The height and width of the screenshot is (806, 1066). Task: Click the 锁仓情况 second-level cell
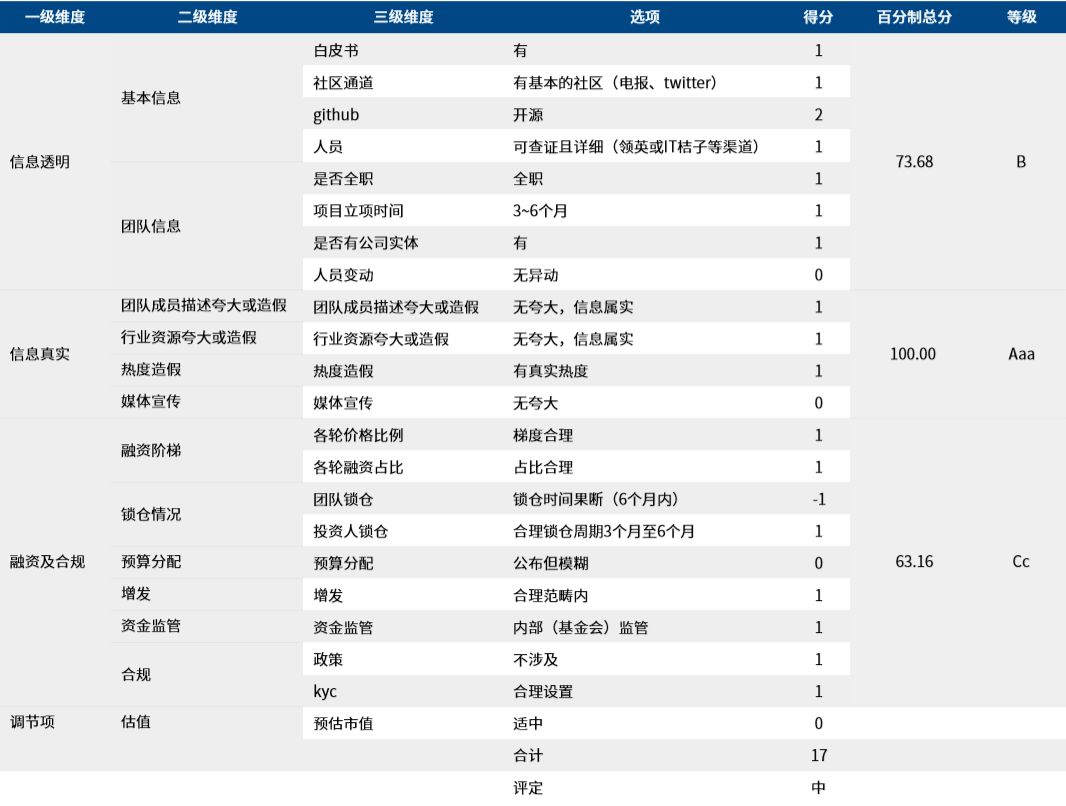point(151,514)
